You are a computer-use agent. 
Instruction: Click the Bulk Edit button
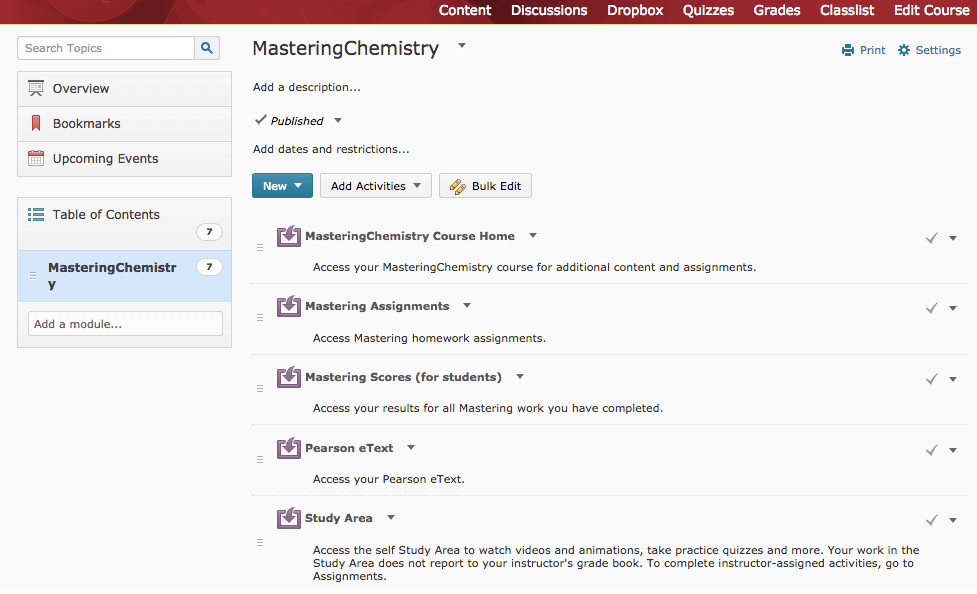point(485,186)
